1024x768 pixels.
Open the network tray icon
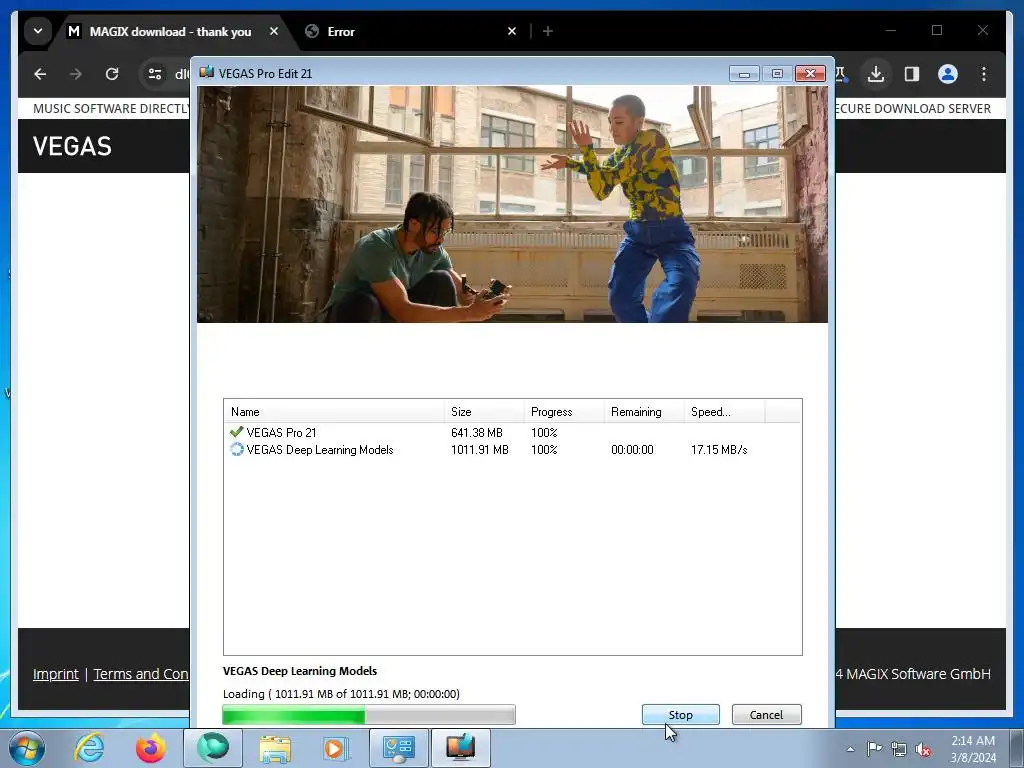coord(899,749)
